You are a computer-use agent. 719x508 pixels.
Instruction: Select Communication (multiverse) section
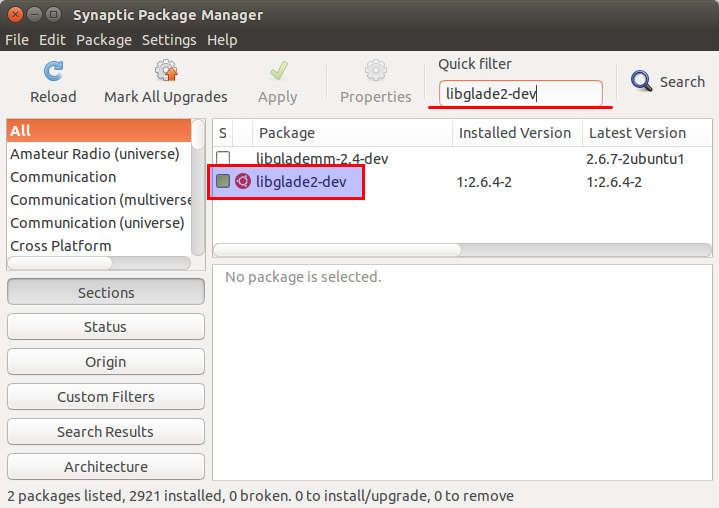(x=99, y=200)
